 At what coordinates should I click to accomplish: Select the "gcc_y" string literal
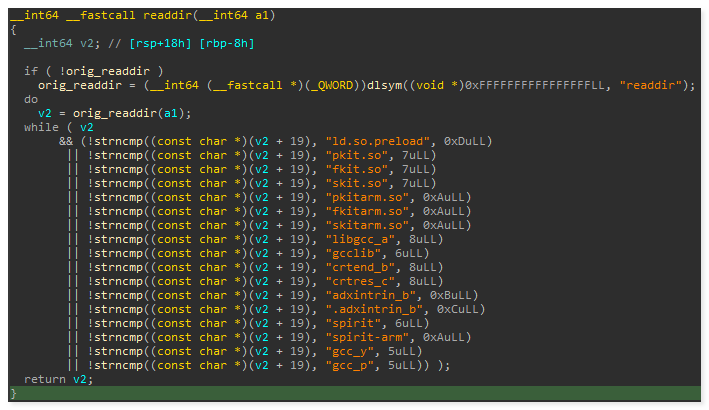click(345, 351)
